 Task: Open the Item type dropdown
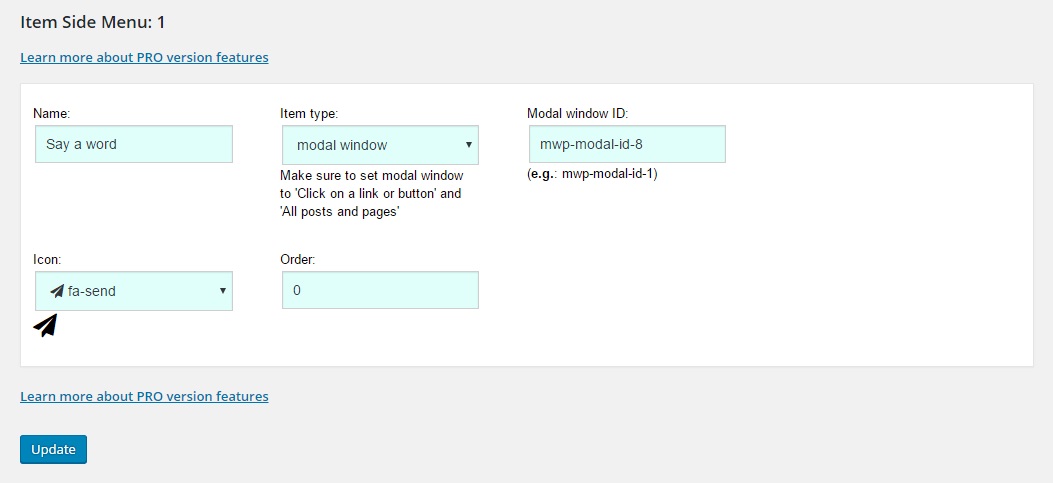(x=380, y=145)
